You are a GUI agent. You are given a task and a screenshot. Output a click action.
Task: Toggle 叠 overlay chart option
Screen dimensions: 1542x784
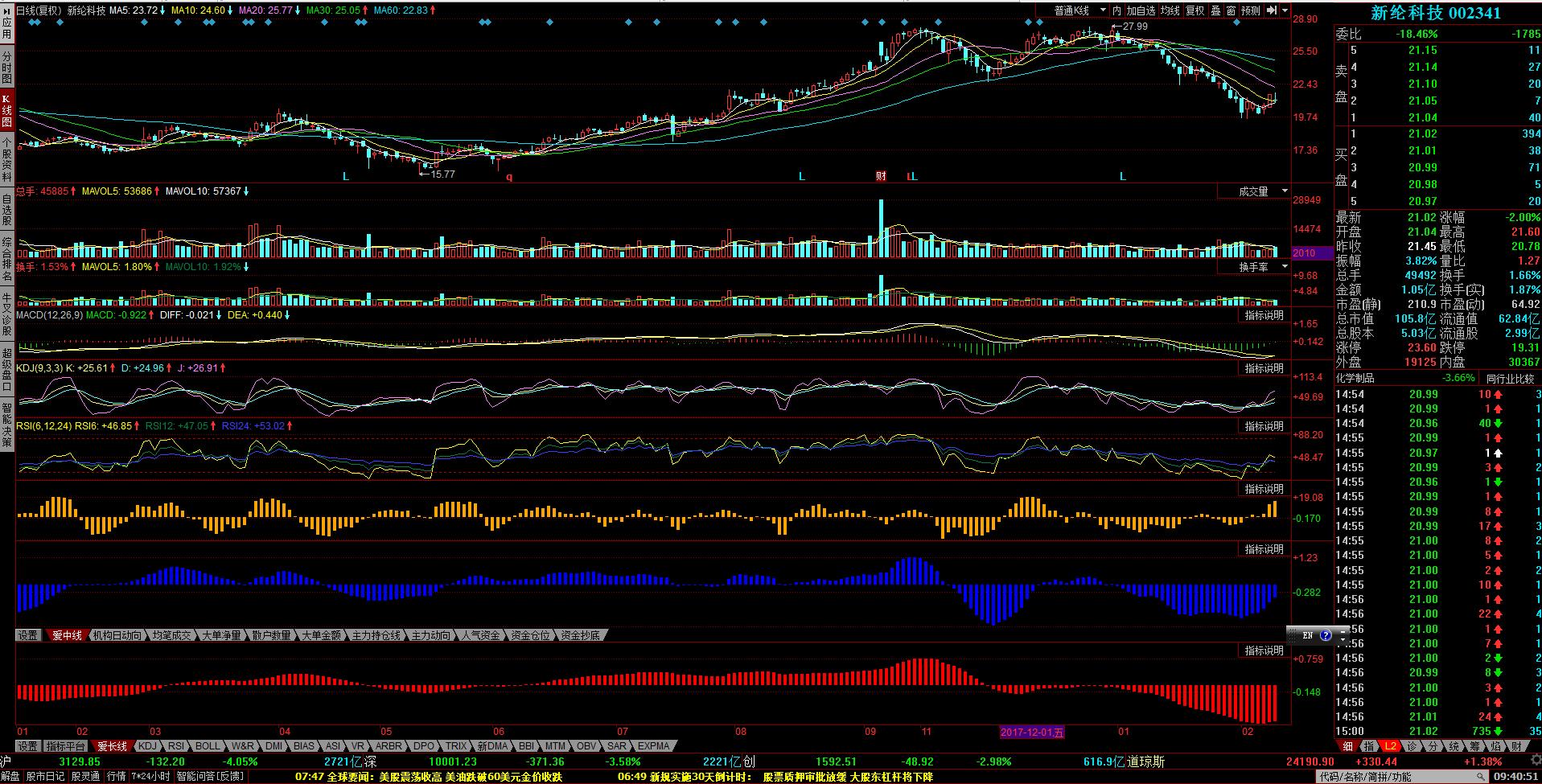click(x=1215, y=10)
